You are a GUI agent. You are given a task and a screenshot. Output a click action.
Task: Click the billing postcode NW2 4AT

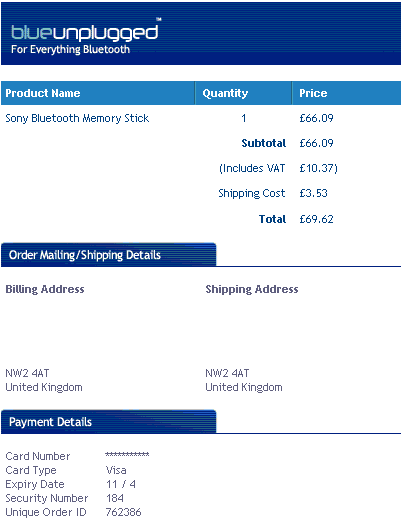(27, 373)
